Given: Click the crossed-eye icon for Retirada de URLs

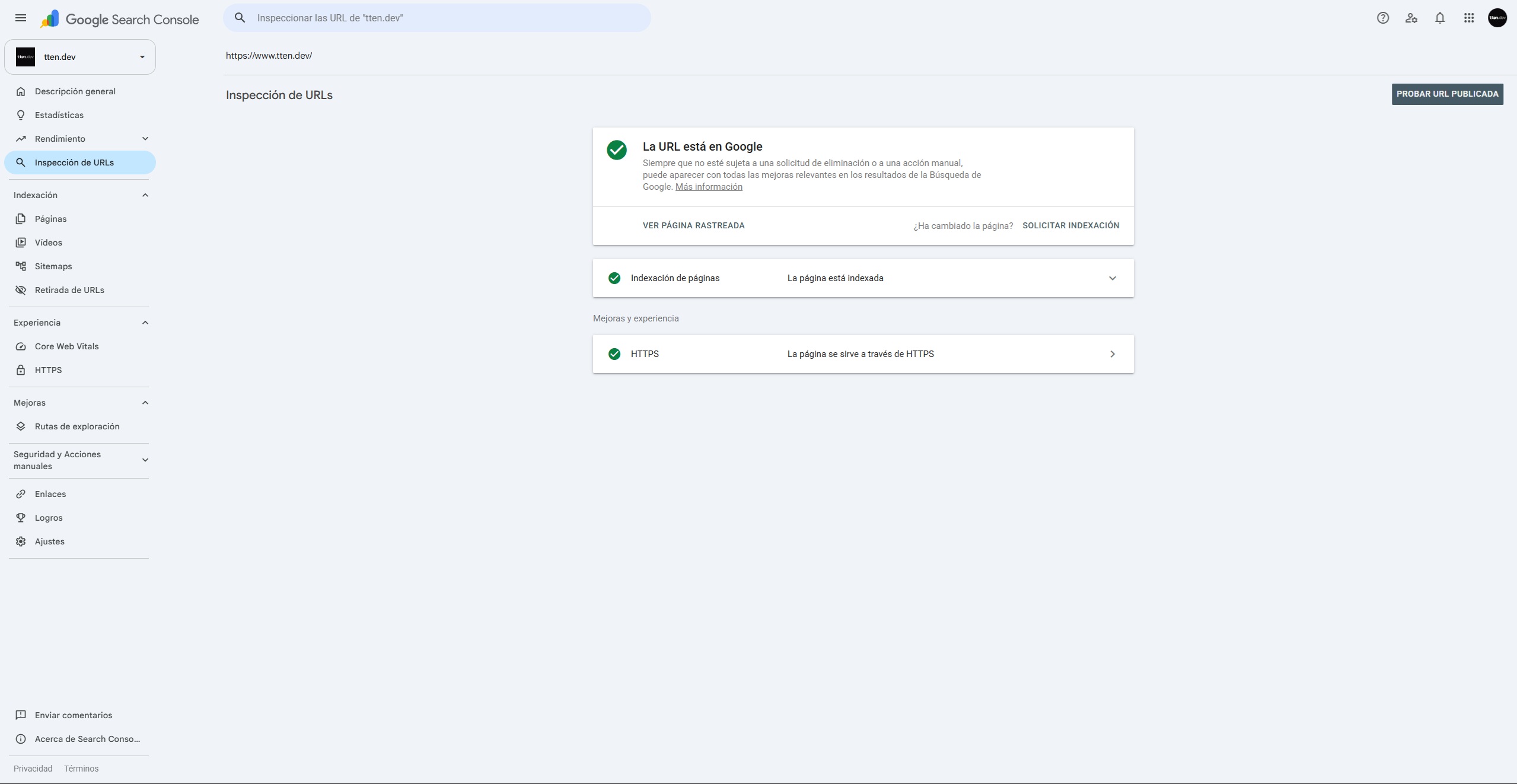Looking at the screenshot, I should point(21,290).
